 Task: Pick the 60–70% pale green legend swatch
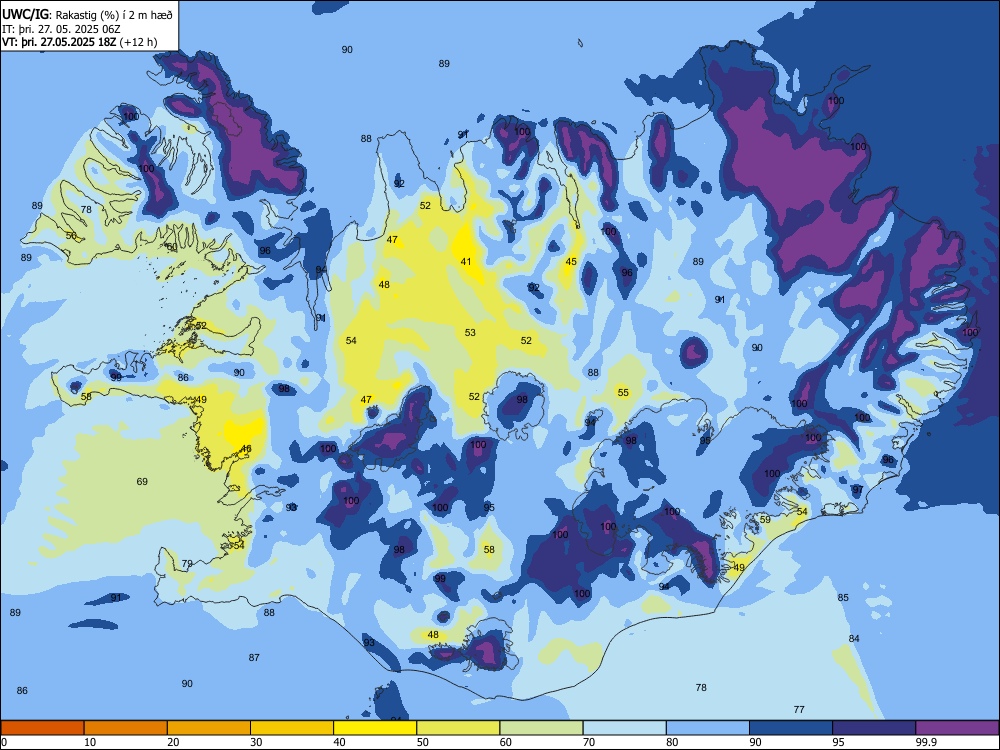pos(541,728)
